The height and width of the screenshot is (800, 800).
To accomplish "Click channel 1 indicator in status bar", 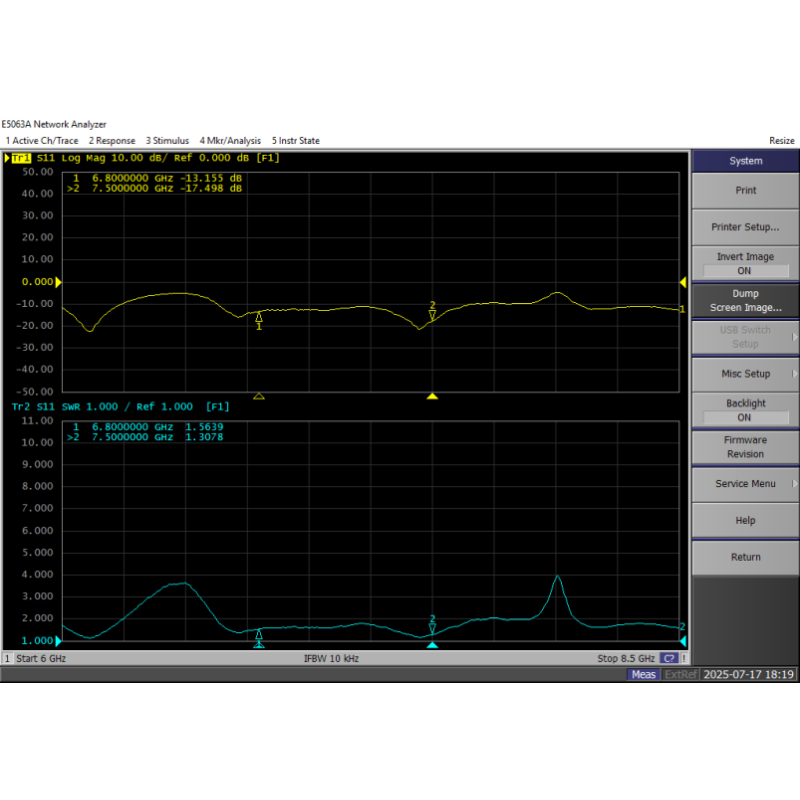I will [x=7, y=658].
